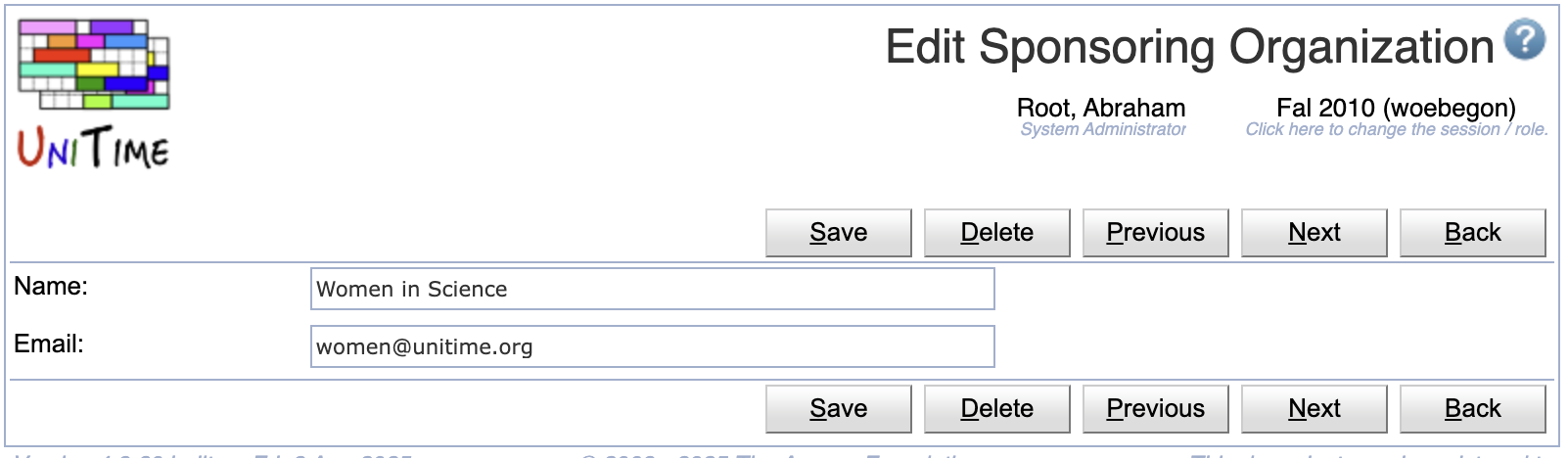Click the UniTime text below the logo

(x=94, y=149)
